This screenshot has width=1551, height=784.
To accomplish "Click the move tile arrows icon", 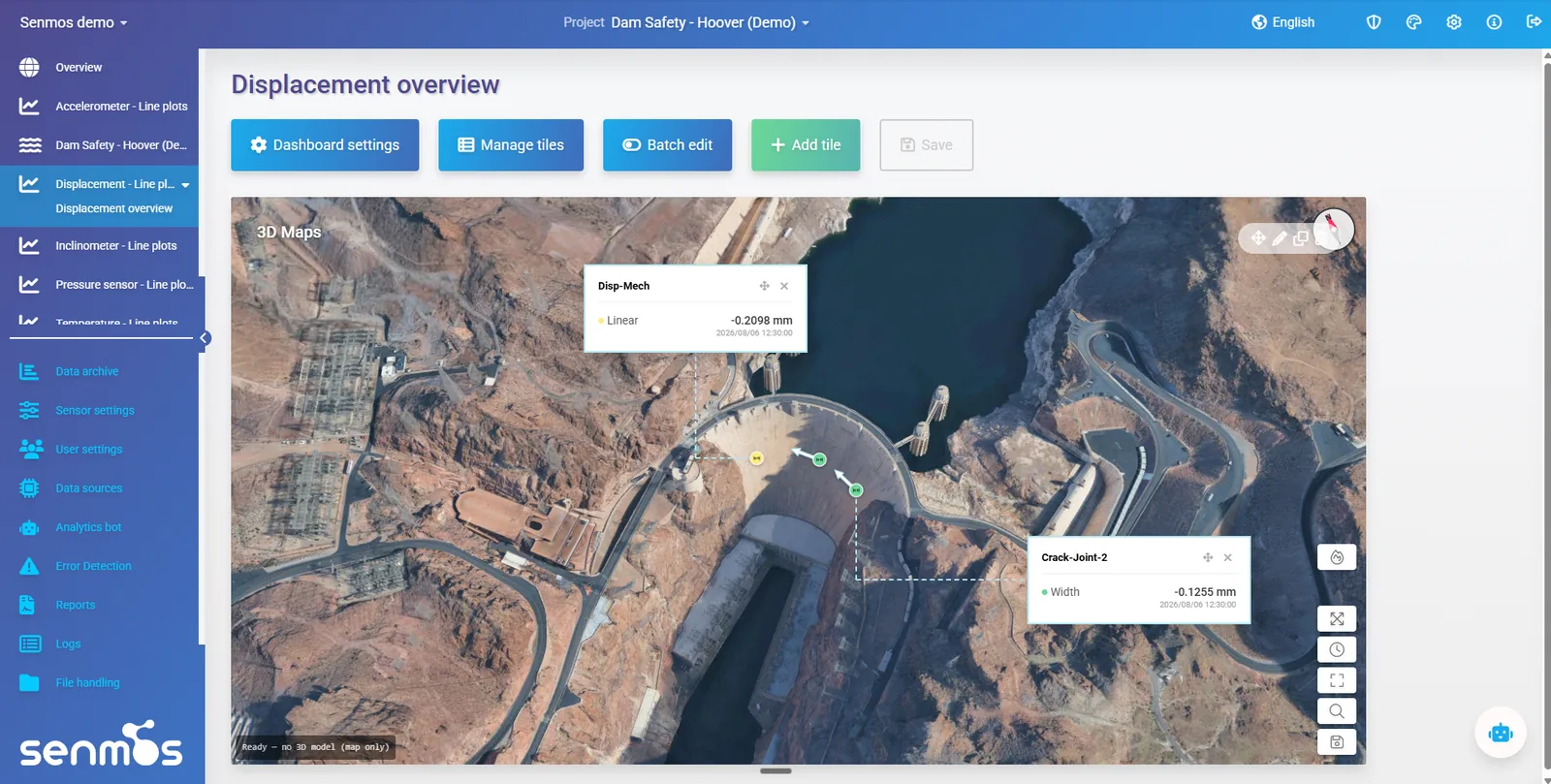I will (1258, 237).
